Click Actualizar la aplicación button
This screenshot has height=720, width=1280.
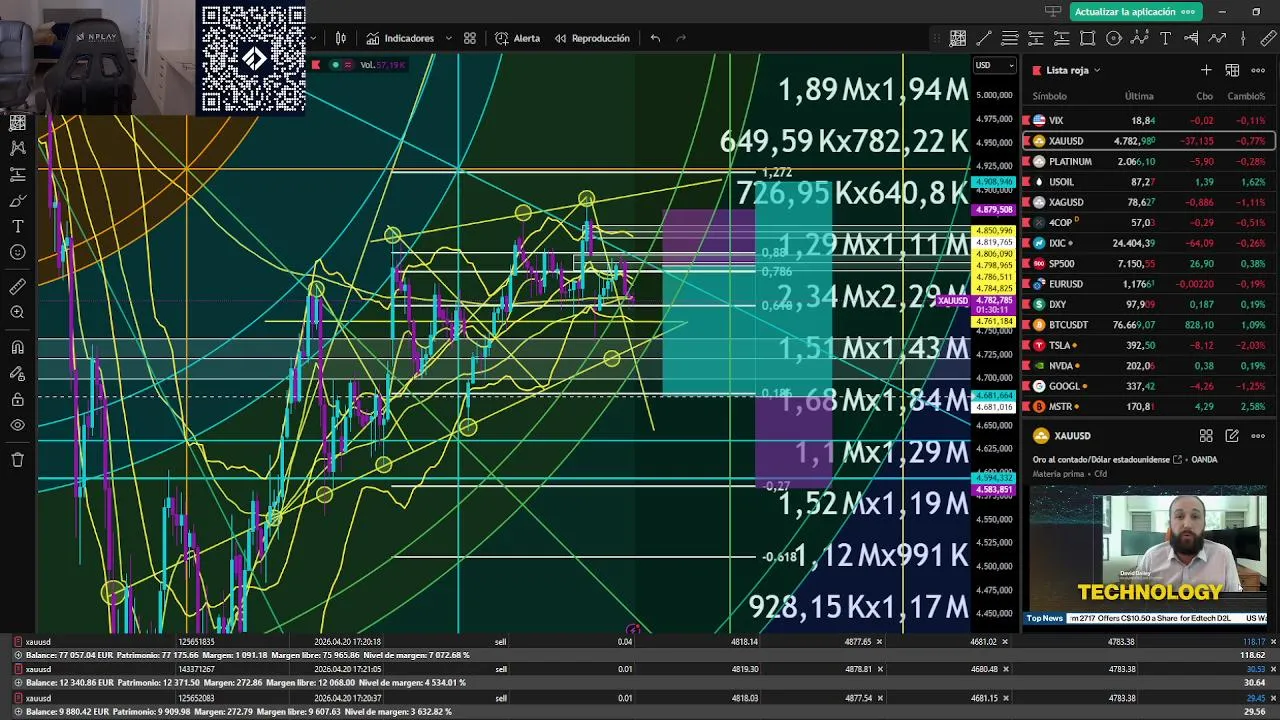click(1135, 12)
